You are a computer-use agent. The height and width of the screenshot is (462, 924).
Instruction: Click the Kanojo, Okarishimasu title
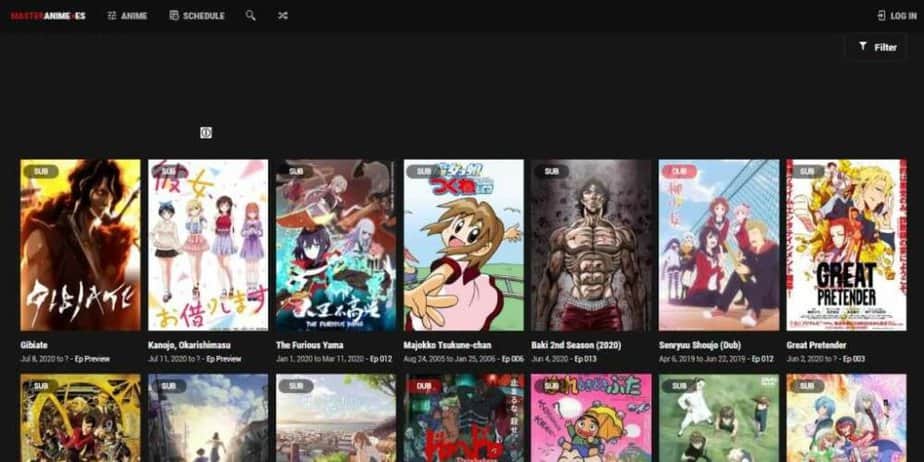click(x=189, y=345)
